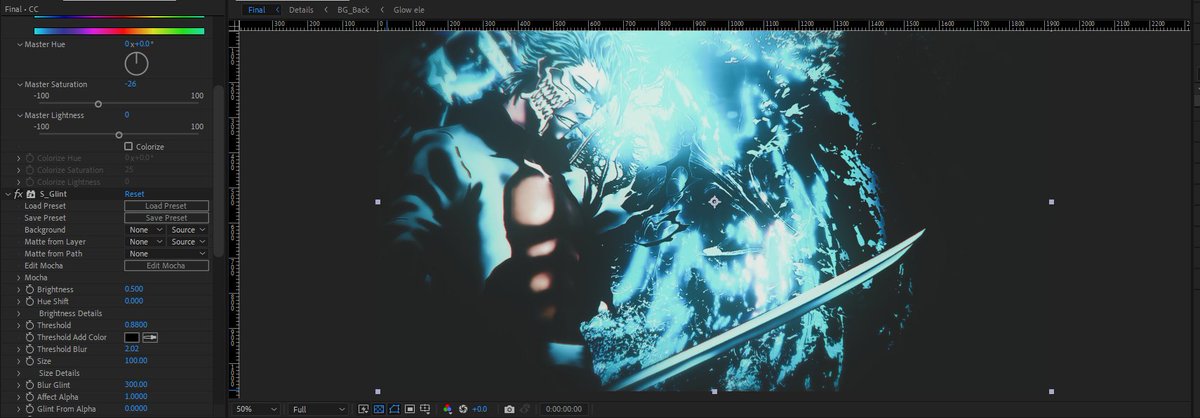Open grid and guide options icon
The image size is (1200, 418).
click(x=425, y=409)
